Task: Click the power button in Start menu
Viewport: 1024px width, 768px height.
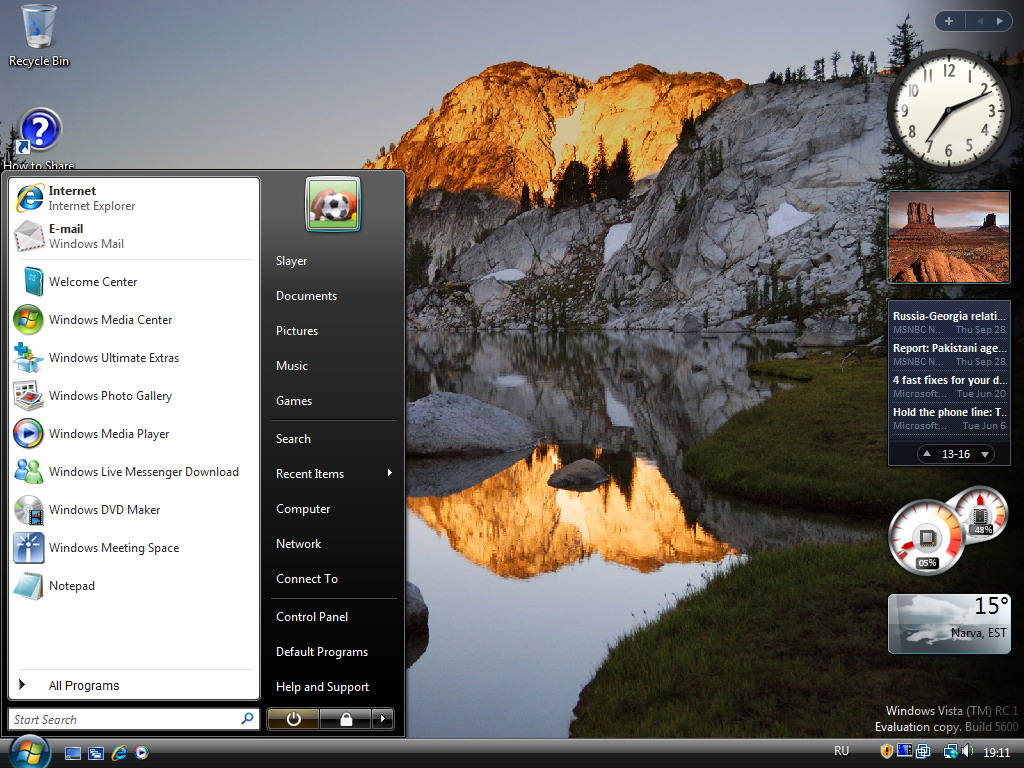Action: (x=293, y=719)
